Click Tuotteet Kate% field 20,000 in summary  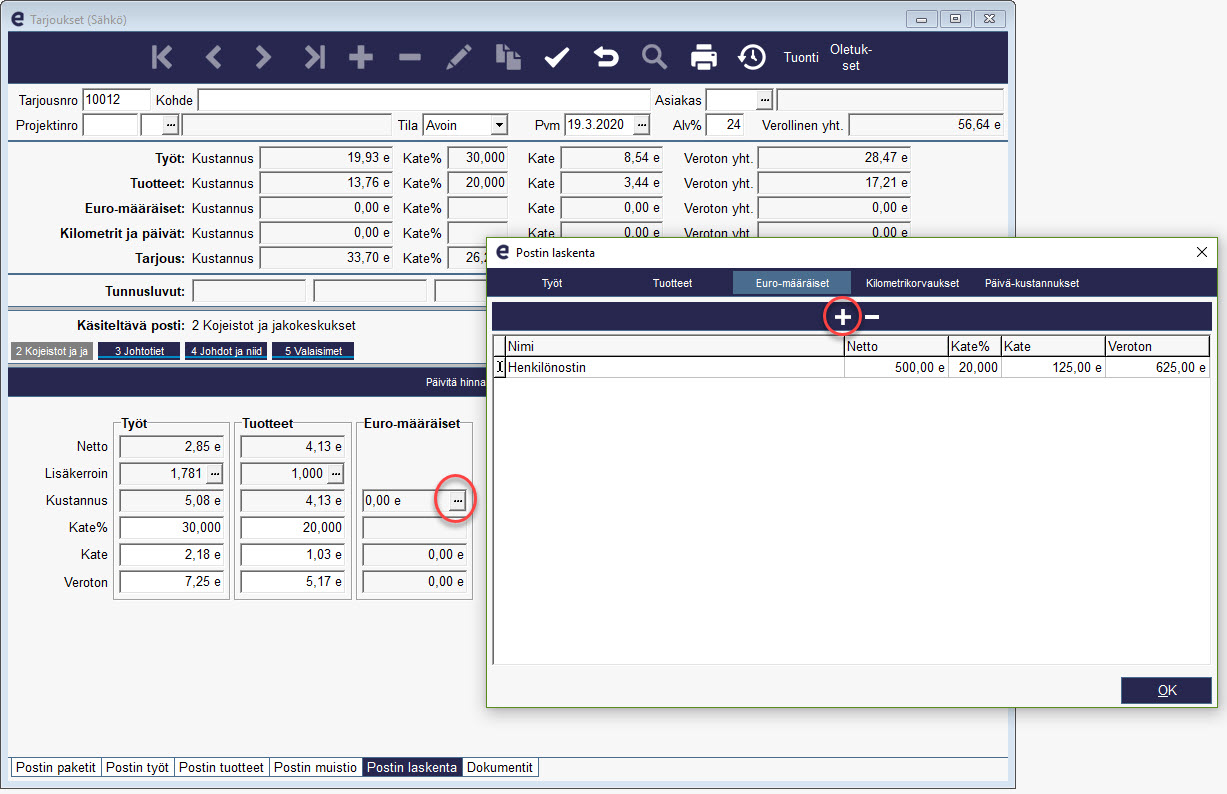click(x=477, y=183)
